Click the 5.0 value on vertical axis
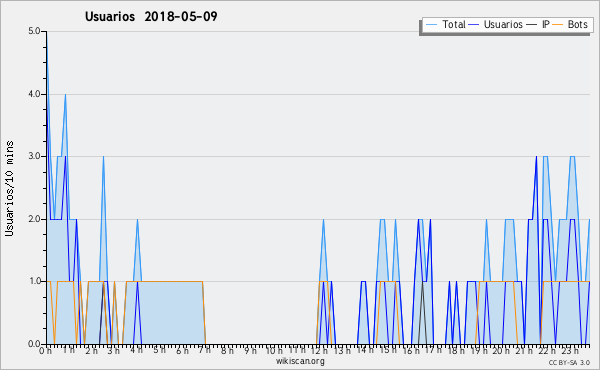 coord(34,31)
